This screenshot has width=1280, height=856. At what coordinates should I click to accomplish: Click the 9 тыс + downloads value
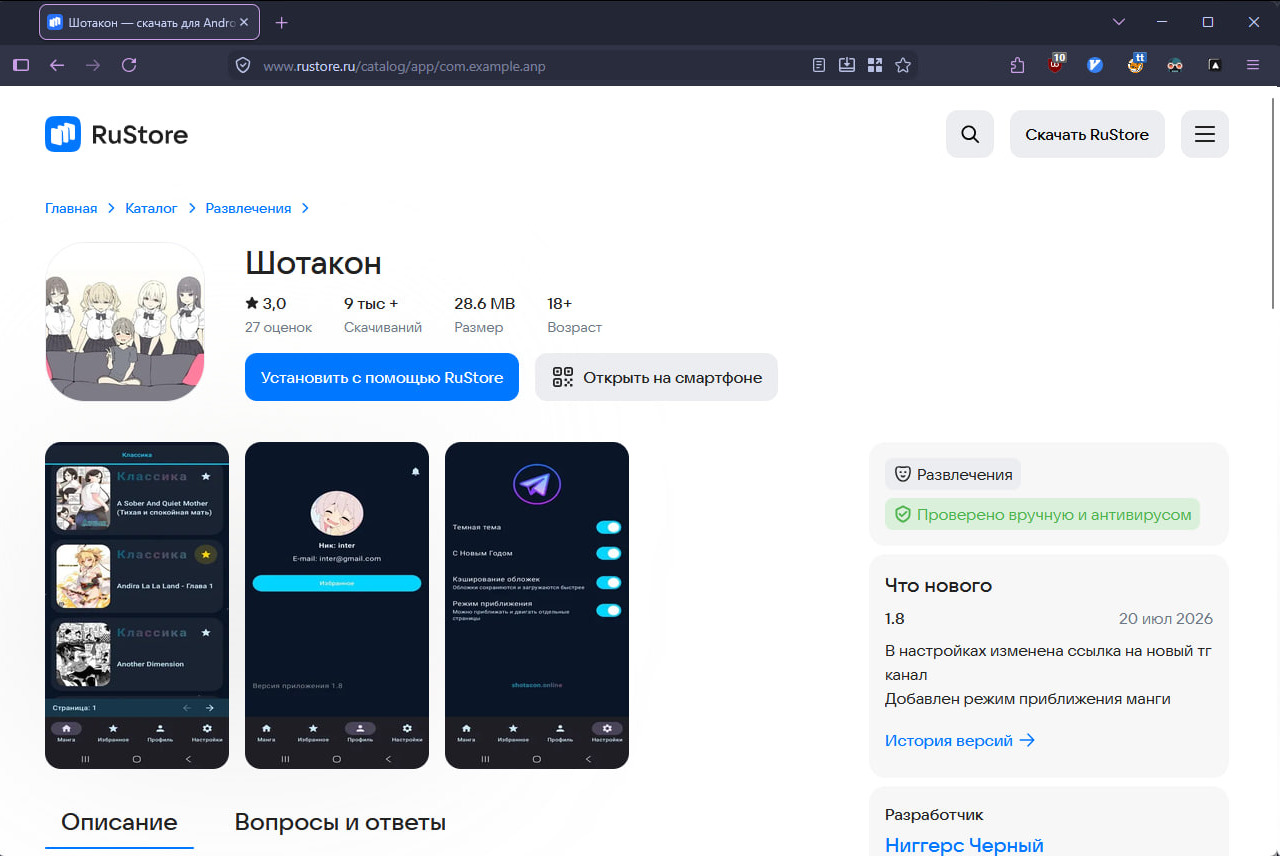tap(371, 303)
